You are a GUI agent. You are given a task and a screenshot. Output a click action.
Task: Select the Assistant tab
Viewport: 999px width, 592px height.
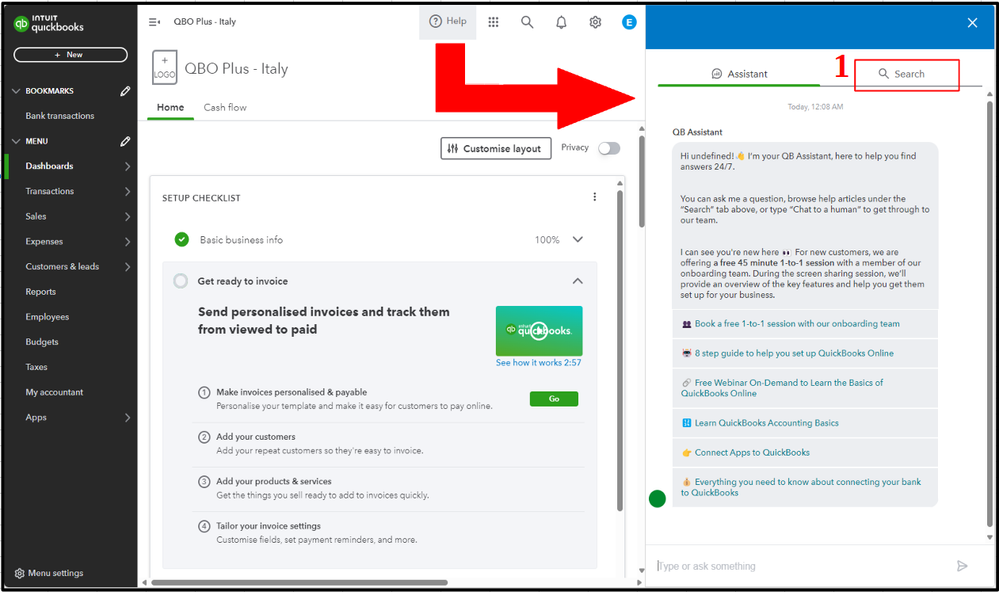tap(739, 74)
